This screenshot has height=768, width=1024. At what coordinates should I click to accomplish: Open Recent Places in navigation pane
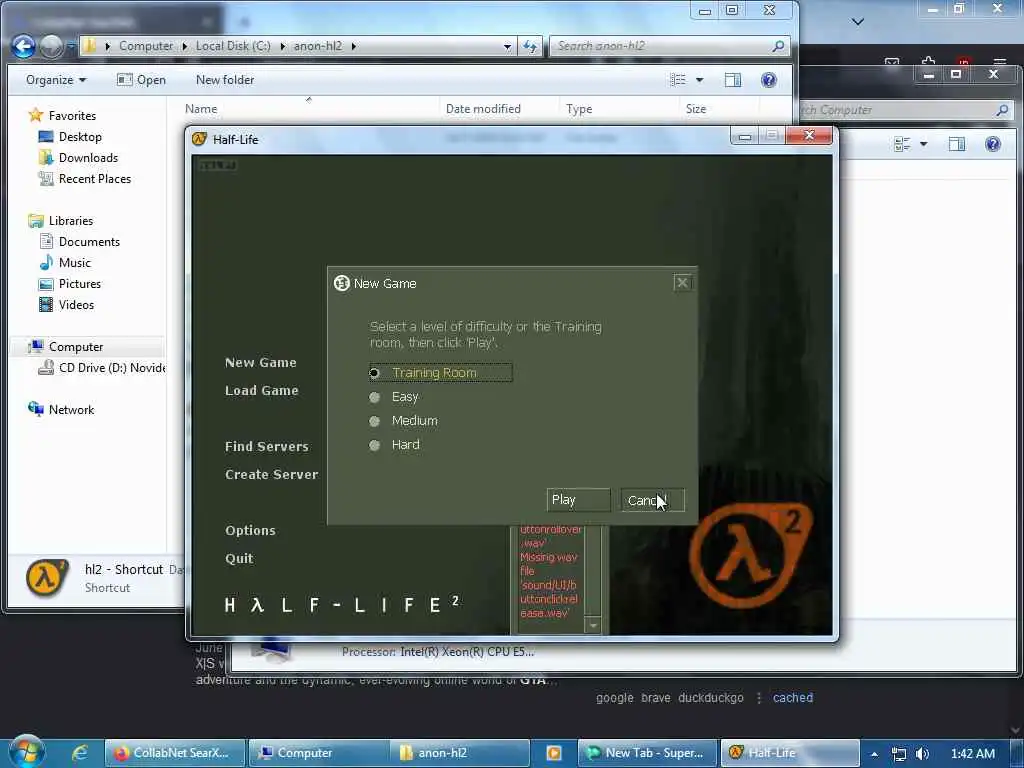pyautogui.click(x=85, y=178)
